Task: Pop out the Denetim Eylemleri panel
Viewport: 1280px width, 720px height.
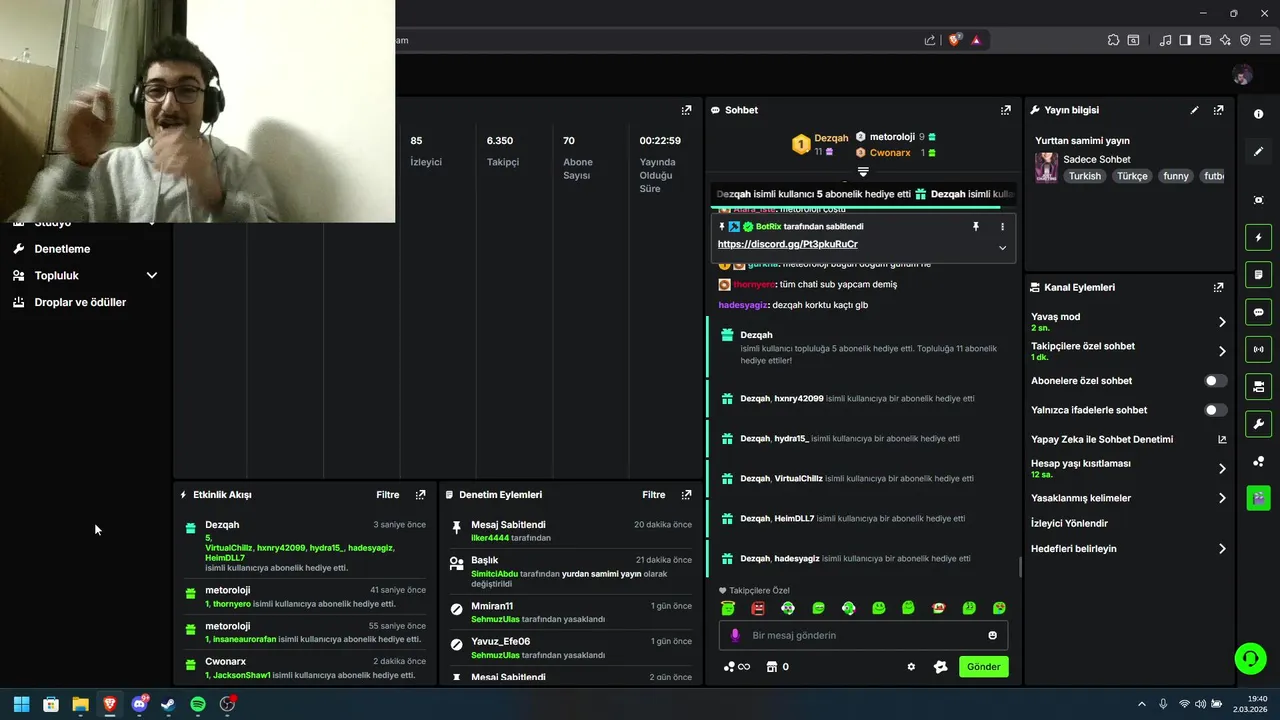Action: [x=686, y=495]
